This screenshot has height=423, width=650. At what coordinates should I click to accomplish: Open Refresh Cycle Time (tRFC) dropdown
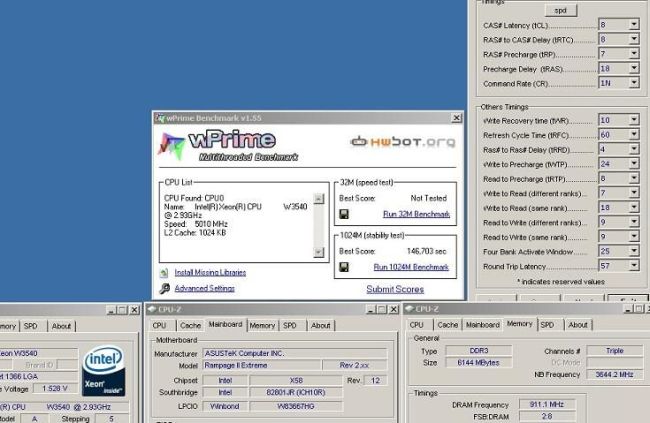click(x=634, y=135)
